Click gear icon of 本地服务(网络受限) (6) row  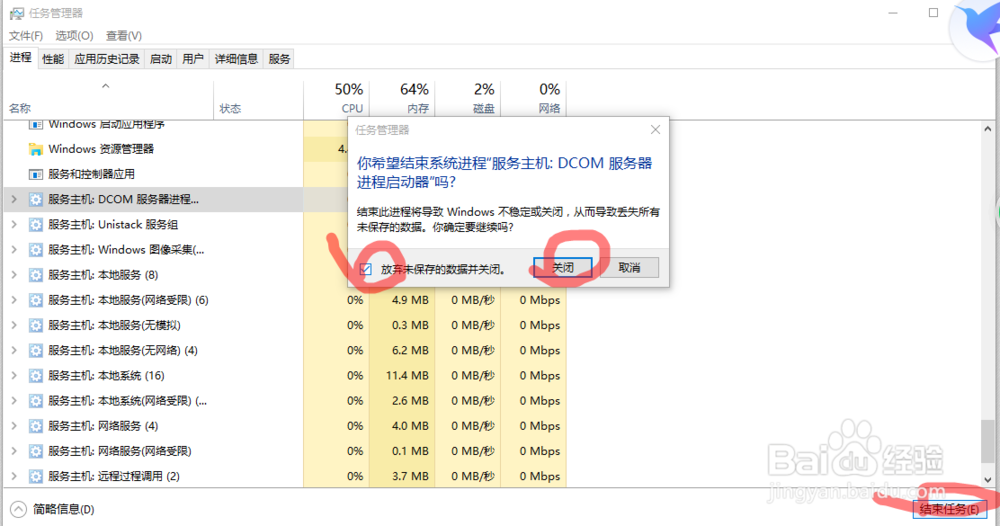(x=36, y=300)
